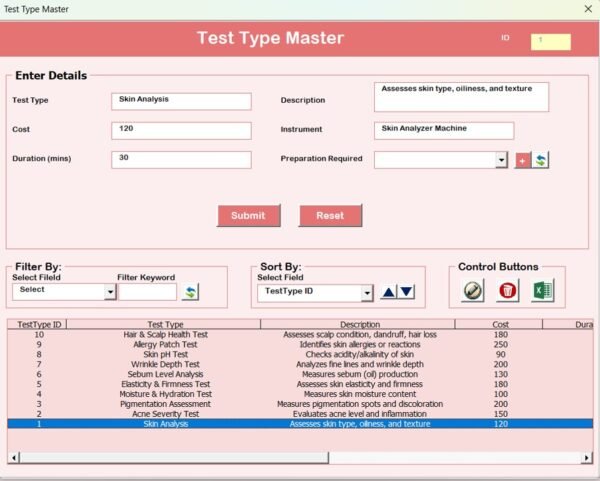Open the Filter By Select field dropdown

tap(110, 292)
